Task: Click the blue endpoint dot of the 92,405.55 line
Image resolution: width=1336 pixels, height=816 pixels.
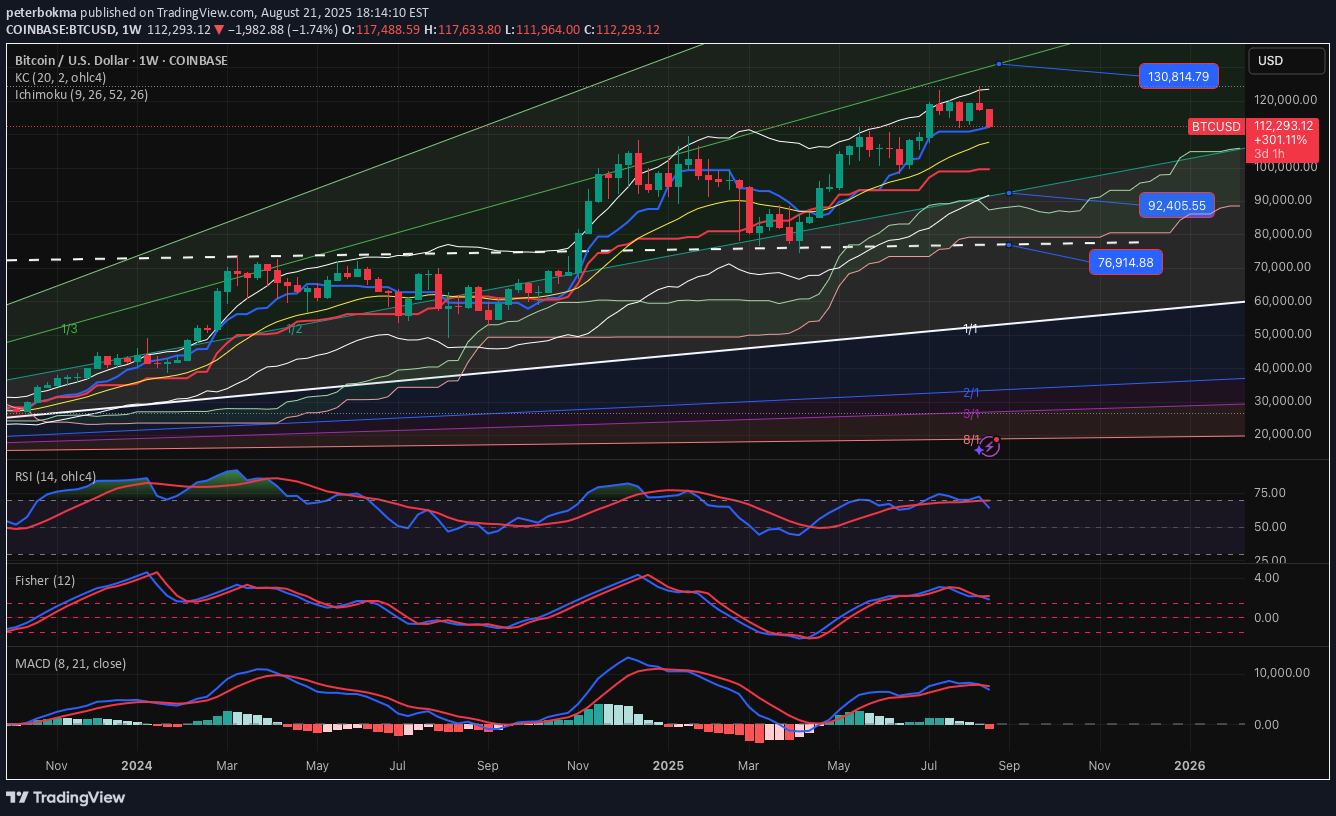Action: pos(1009,192)
